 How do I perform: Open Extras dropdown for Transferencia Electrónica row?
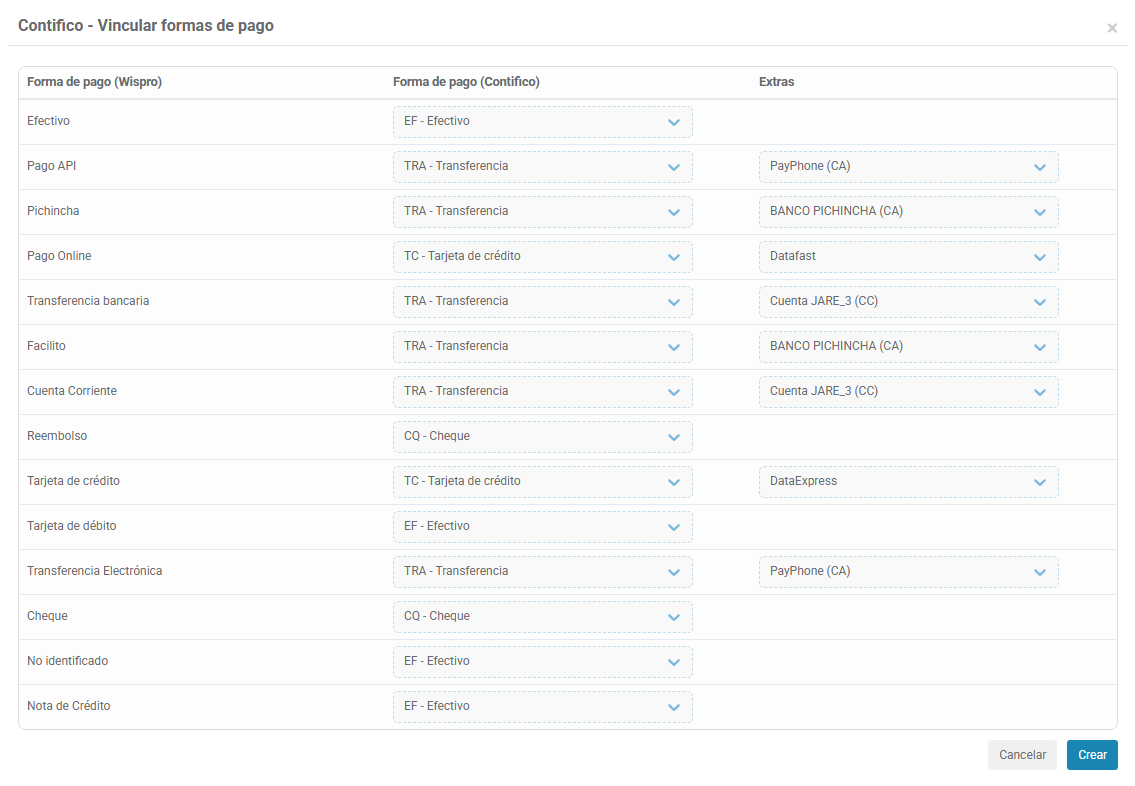coord(908,571)
